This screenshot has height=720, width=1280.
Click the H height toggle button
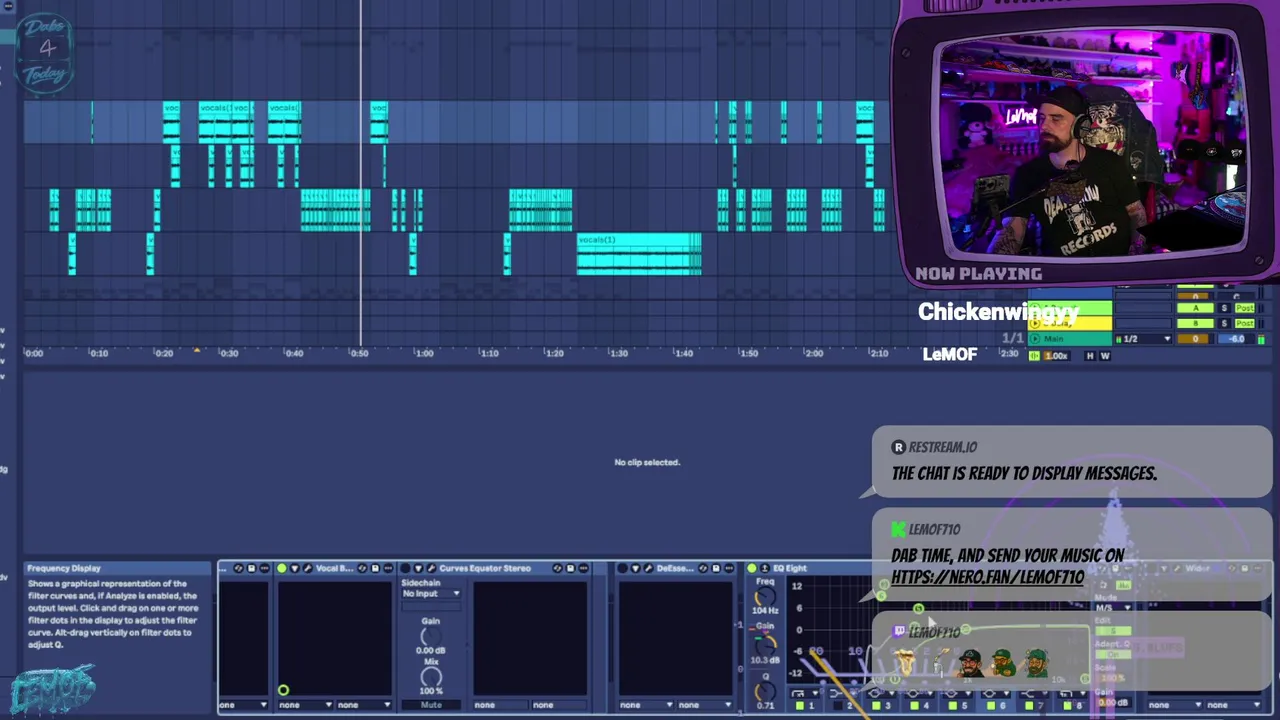[x=1090, y=356]
